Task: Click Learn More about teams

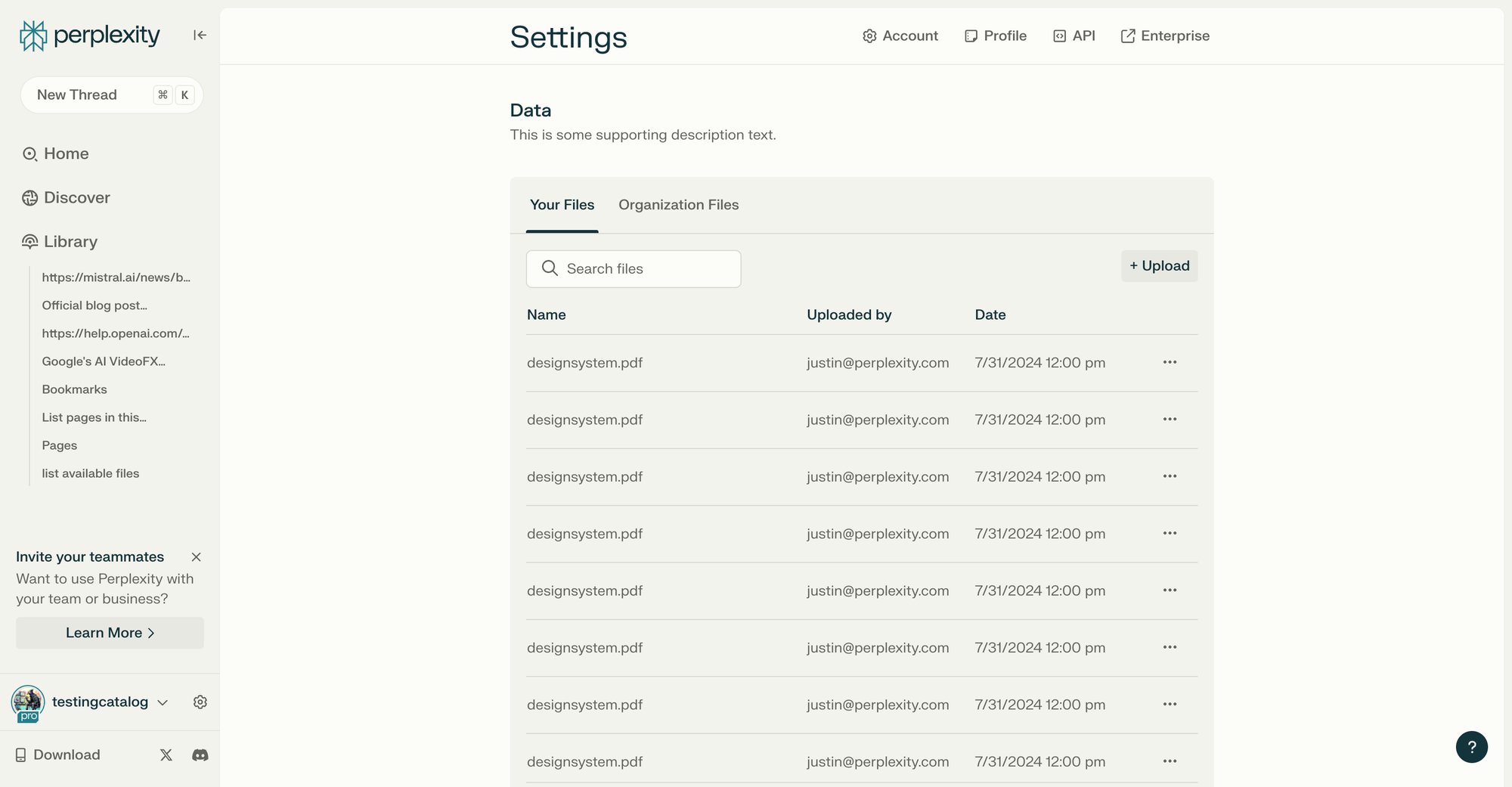Action: click(x=110, y=633)
